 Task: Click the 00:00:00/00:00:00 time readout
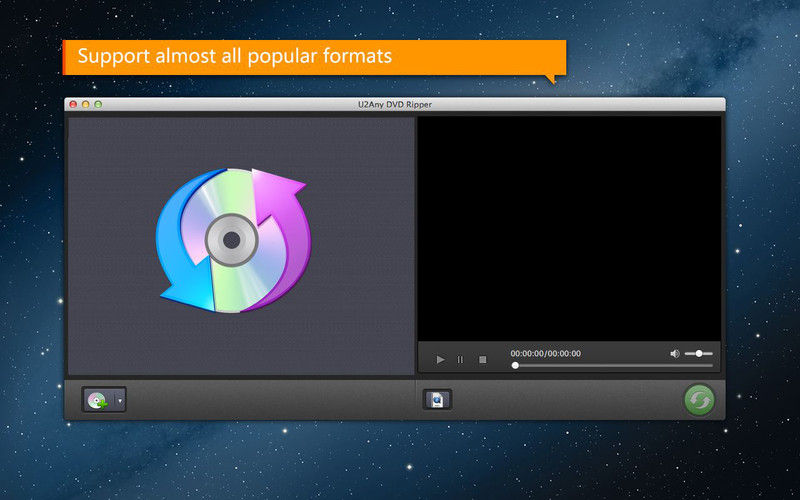point(545,354)
